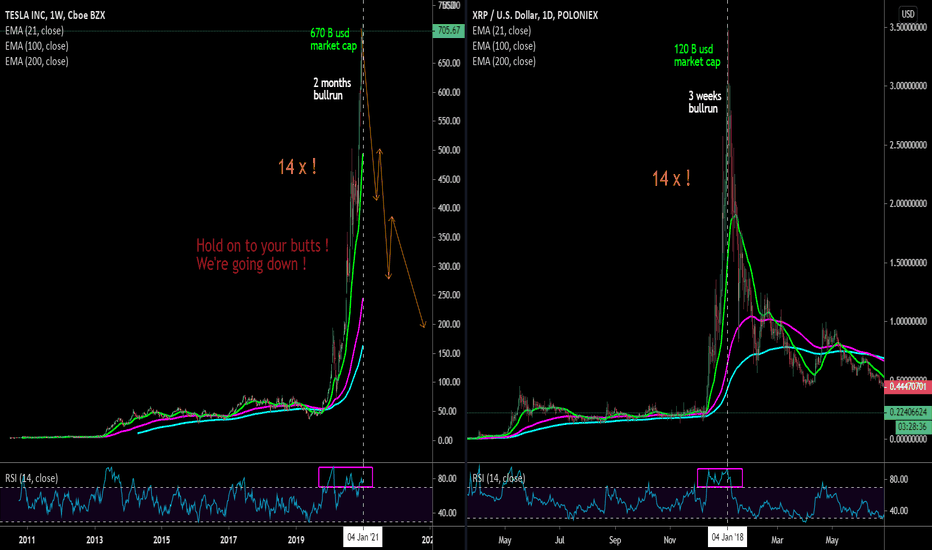Click RSI (14, close) label under XRP chart
932x550 pixels.
tap(499, 478)
